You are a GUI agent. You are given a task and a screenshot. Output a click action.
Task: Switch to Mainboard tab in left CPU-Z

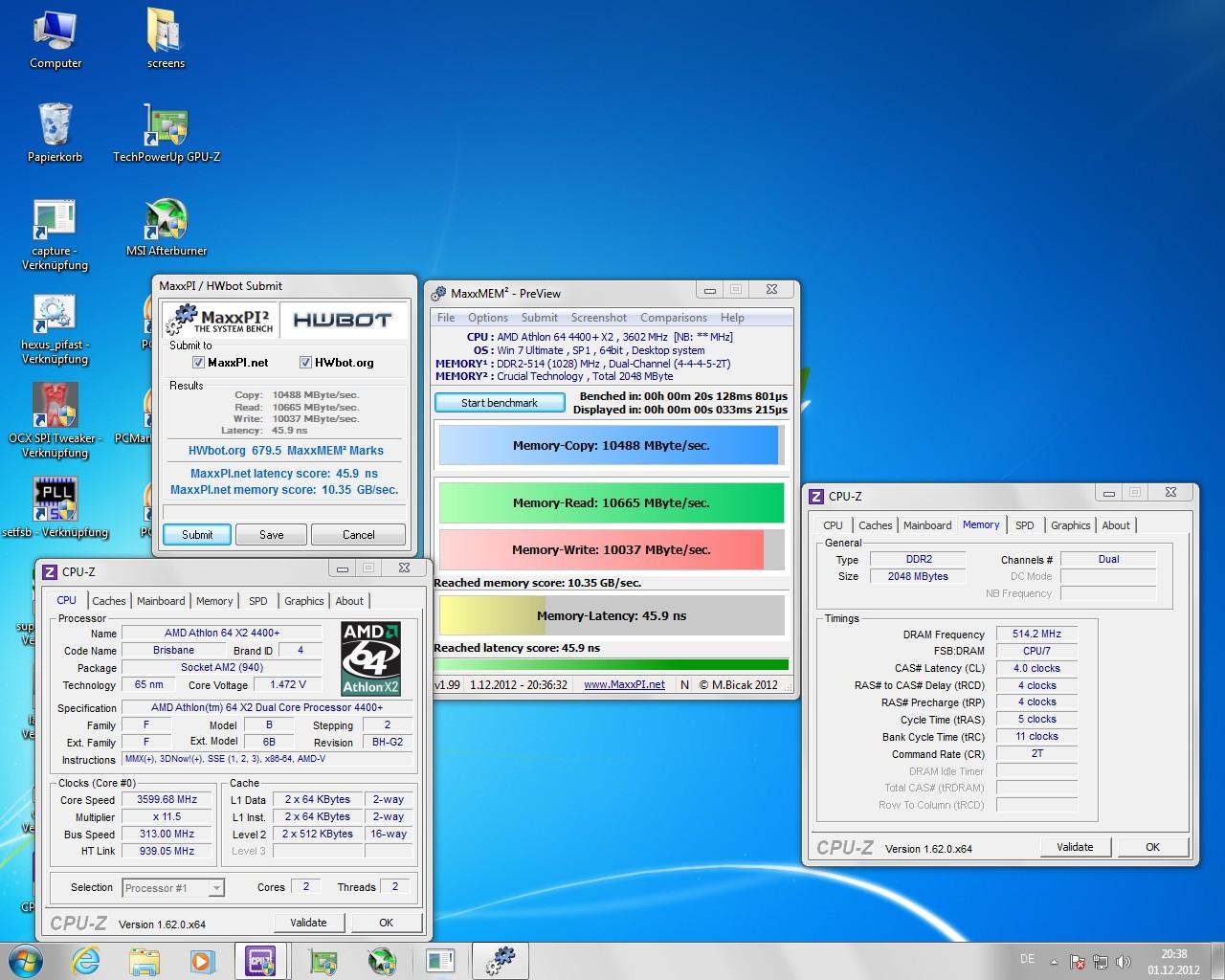click(x=161, y=601)
